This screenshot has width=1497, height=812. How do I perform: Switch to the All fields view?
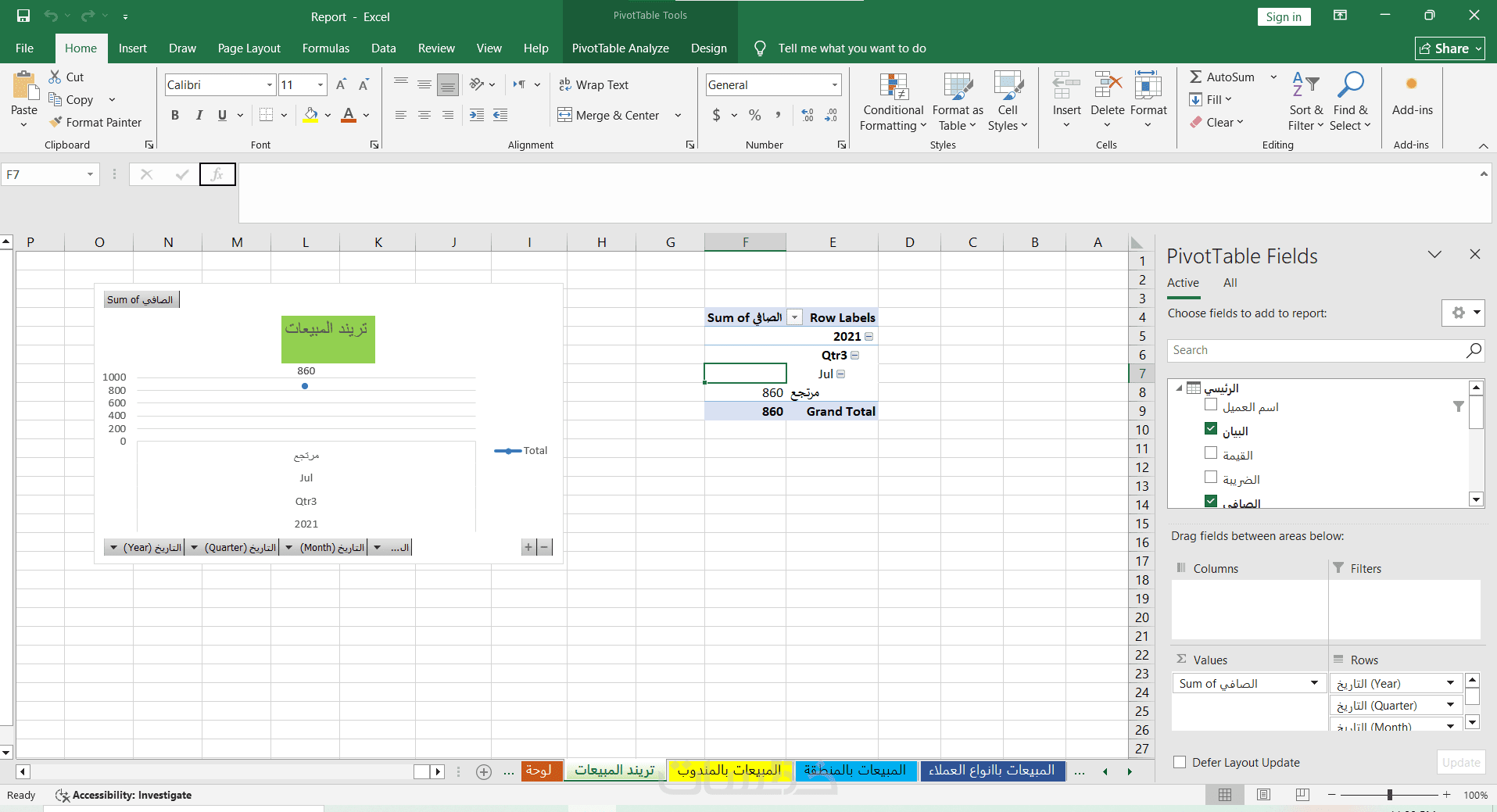pos(1230,283)
